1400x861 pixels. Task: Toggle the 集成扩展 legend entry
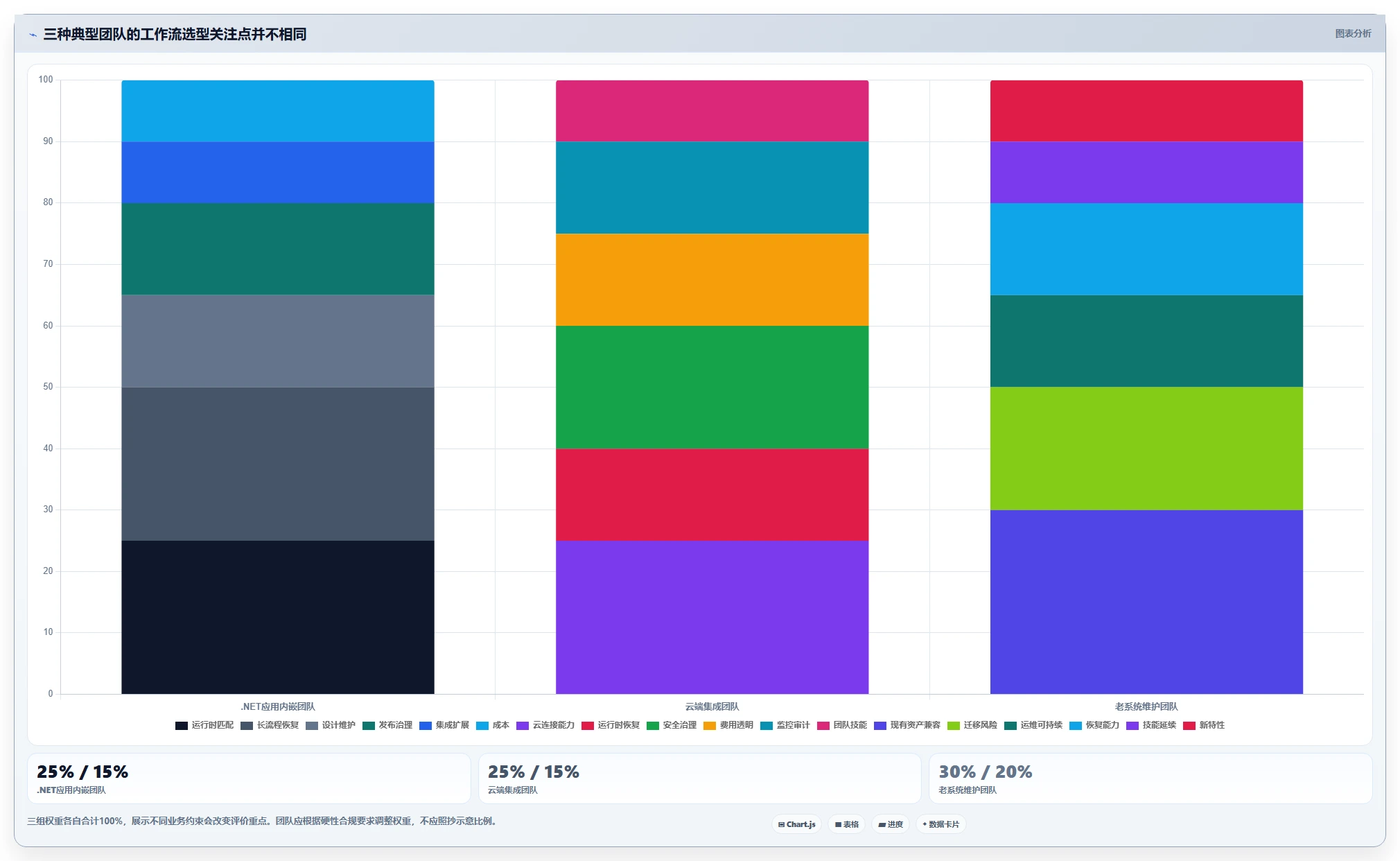tap(444, 725)
